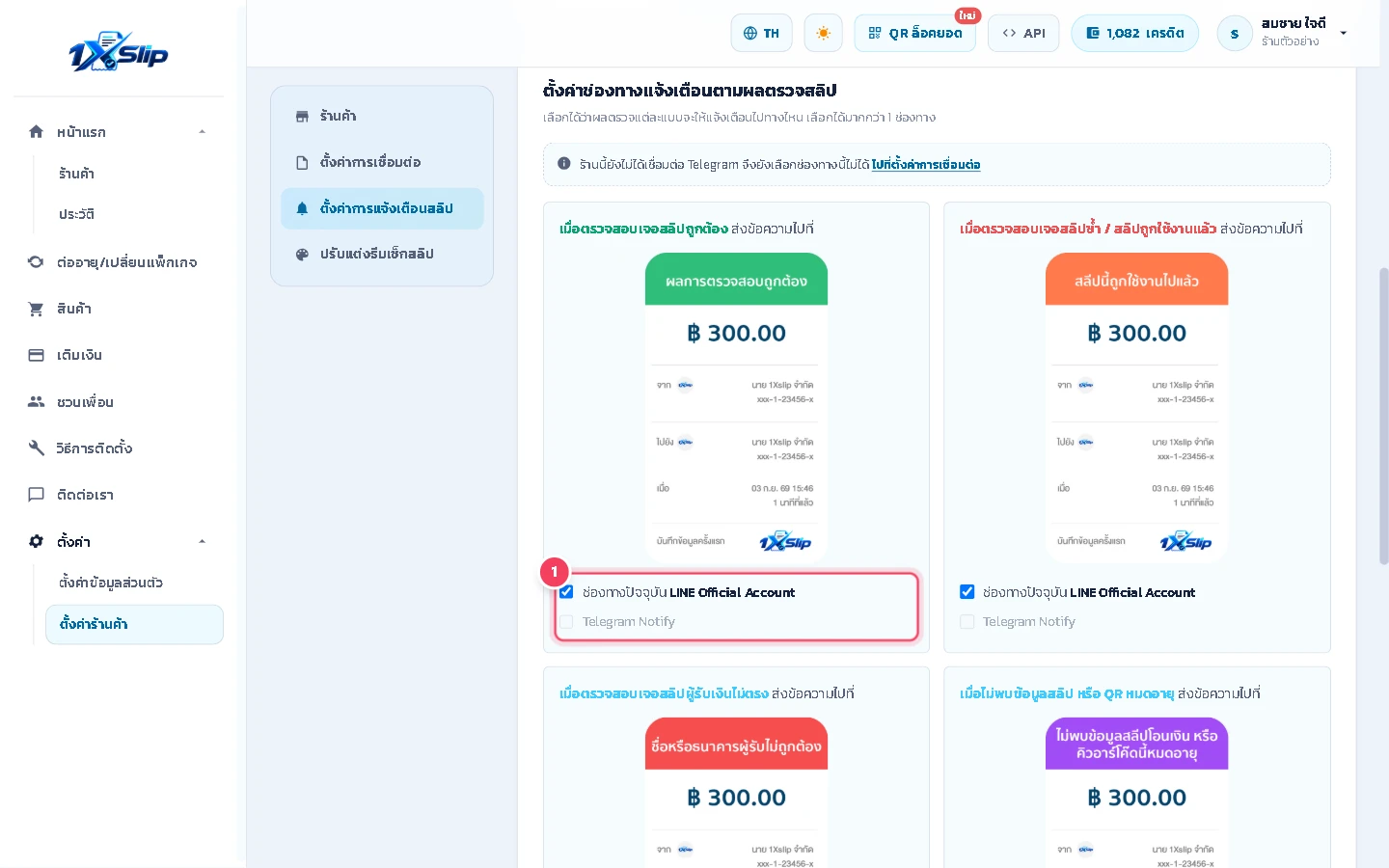Click the bell icon beside ตั้งค่าการแจ้งเตือนสลิป
This screenshot has width=1389, height=868.
[302, 208]
